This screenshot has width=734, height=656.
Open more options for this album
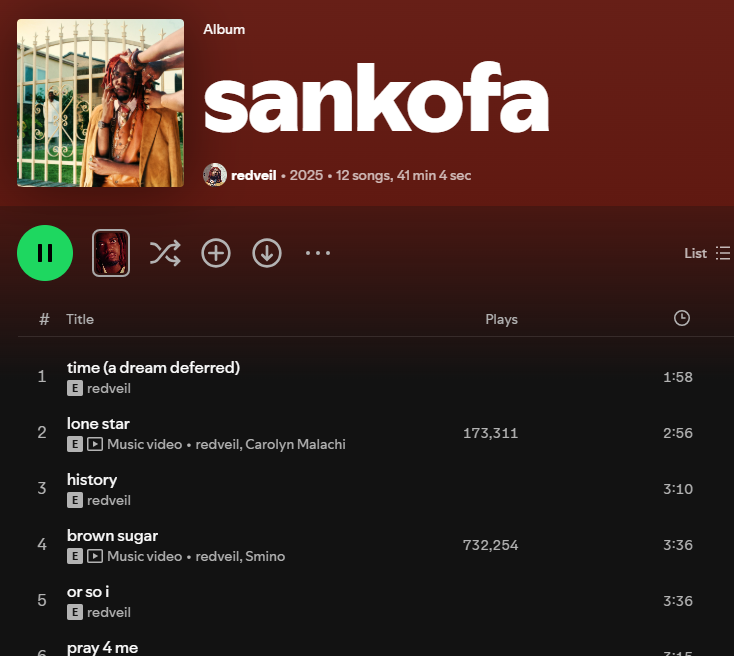(318, 253)
